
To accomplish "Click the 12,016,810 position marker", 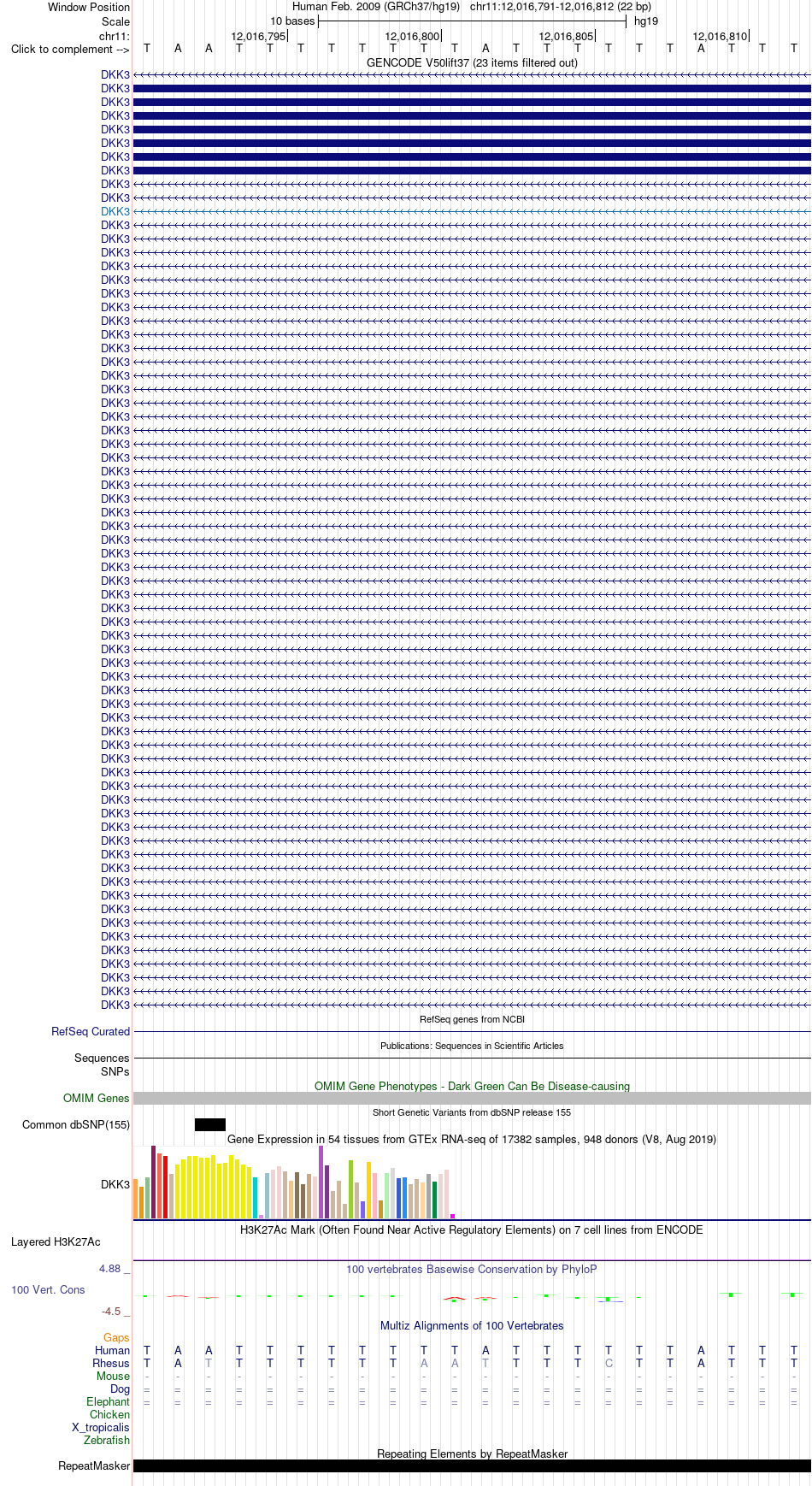I will (x=721, y=36).
